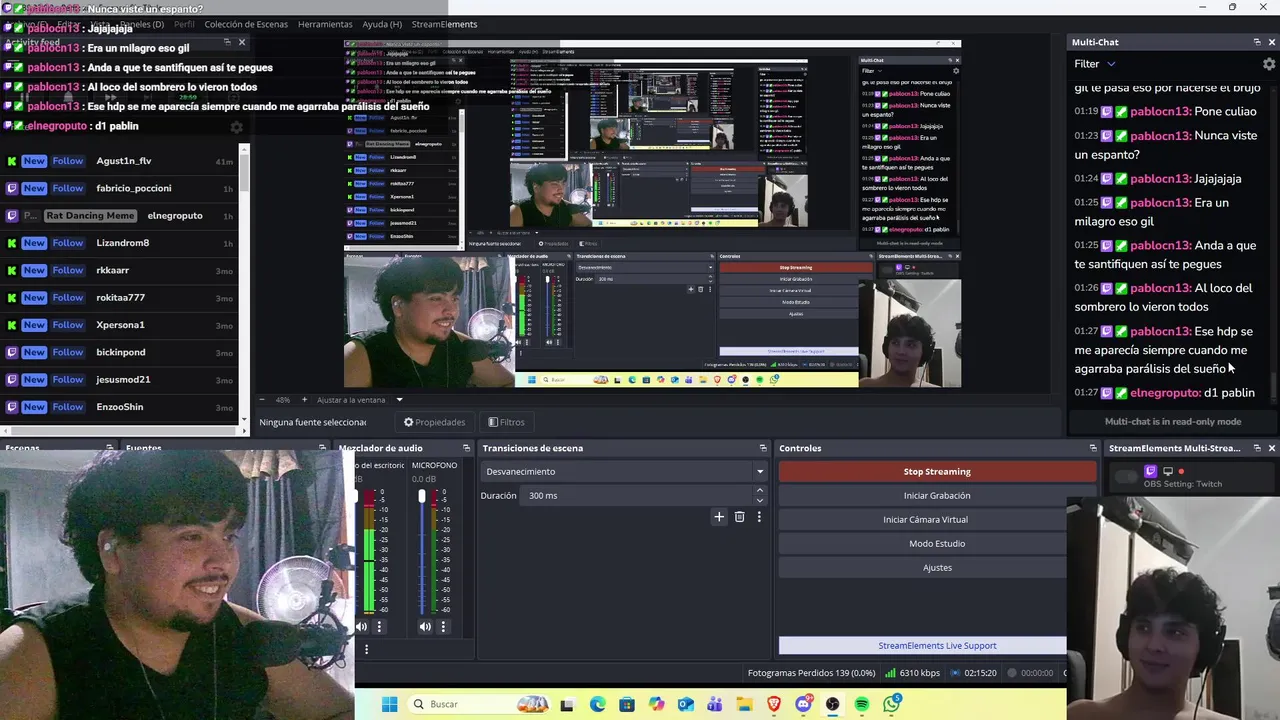The height and width of the screenshot is (720, 1280).
Task: Select rokitaa777 in activity feed
Action: tap(120, 298)
